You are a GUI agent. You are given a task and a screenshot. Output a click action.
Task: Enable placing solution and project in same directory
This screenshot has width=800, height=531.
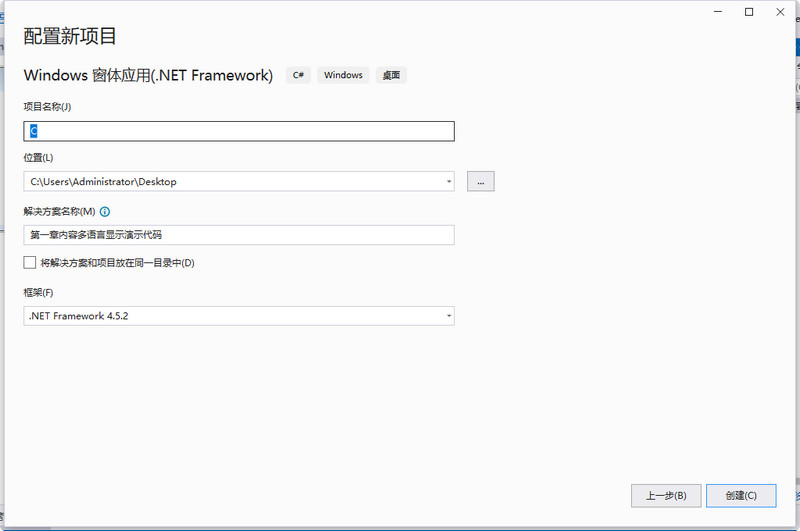click(x=30, y=263)
